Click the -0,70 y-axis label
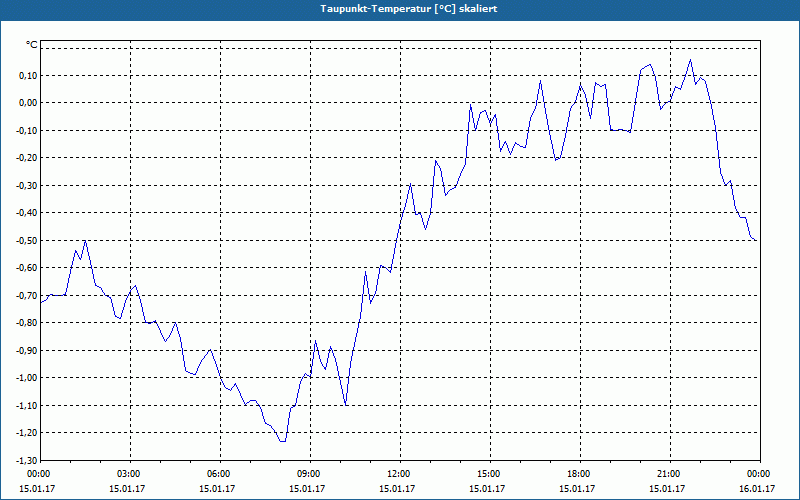Image resolution: width=800 pixels, height=500 pixels. (x=27, y=295)
